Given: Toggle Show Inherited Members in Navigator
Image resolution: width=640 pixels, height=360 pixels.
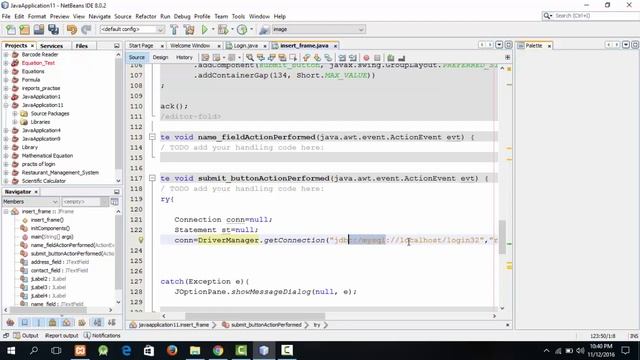Looking at the screenshot, I should [x=11, y=323].
